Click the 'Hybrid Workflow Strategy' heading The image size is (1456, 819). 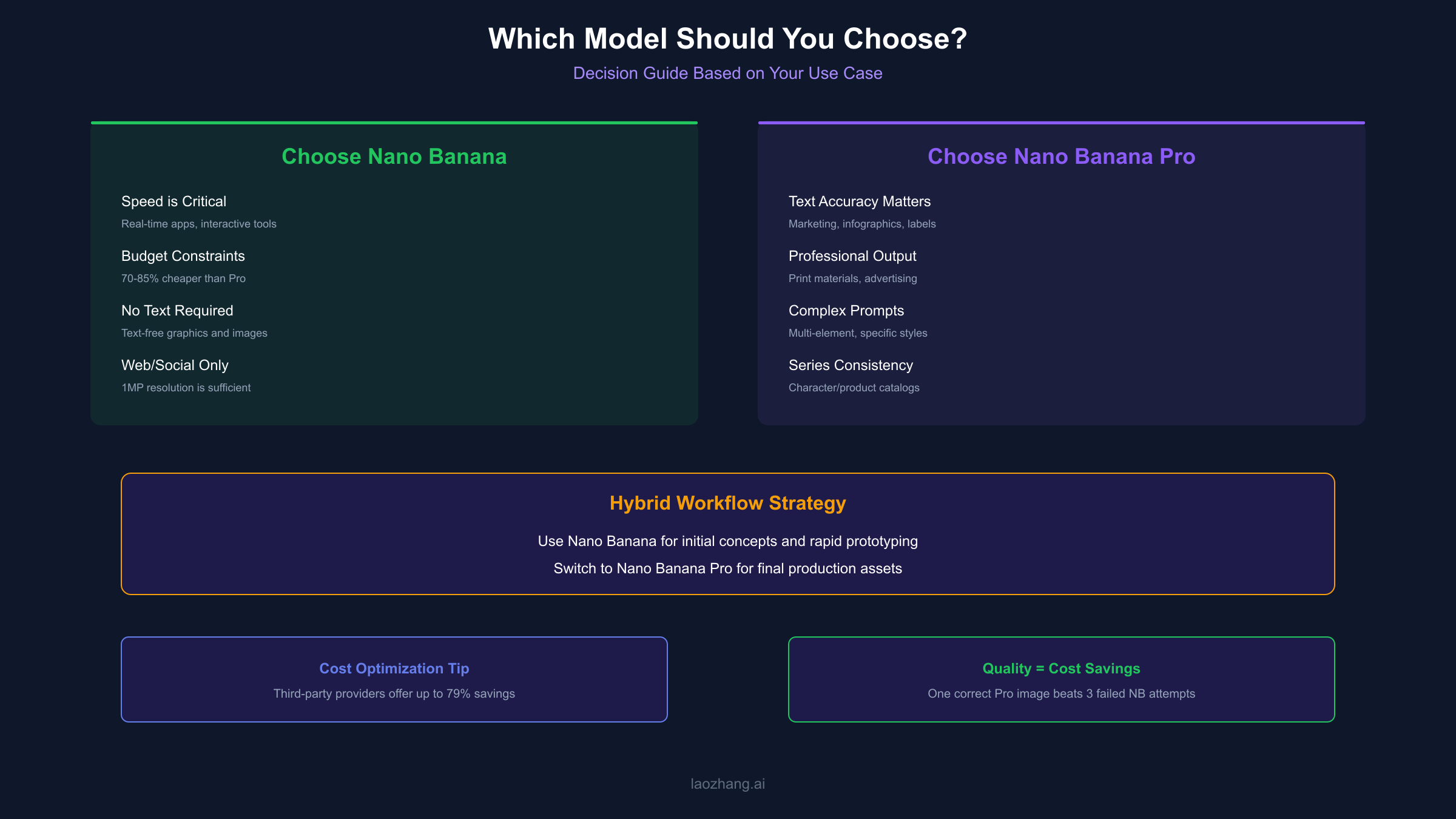(x=727, y=503)
